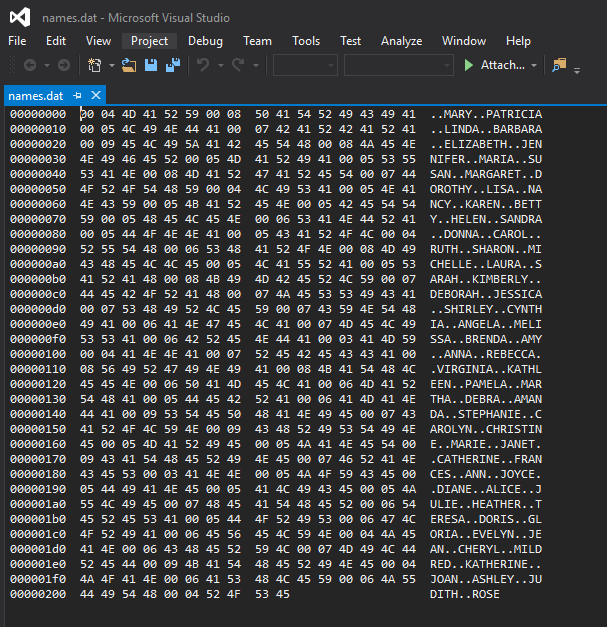Click the Undo arrow icon

pos(203,65)
